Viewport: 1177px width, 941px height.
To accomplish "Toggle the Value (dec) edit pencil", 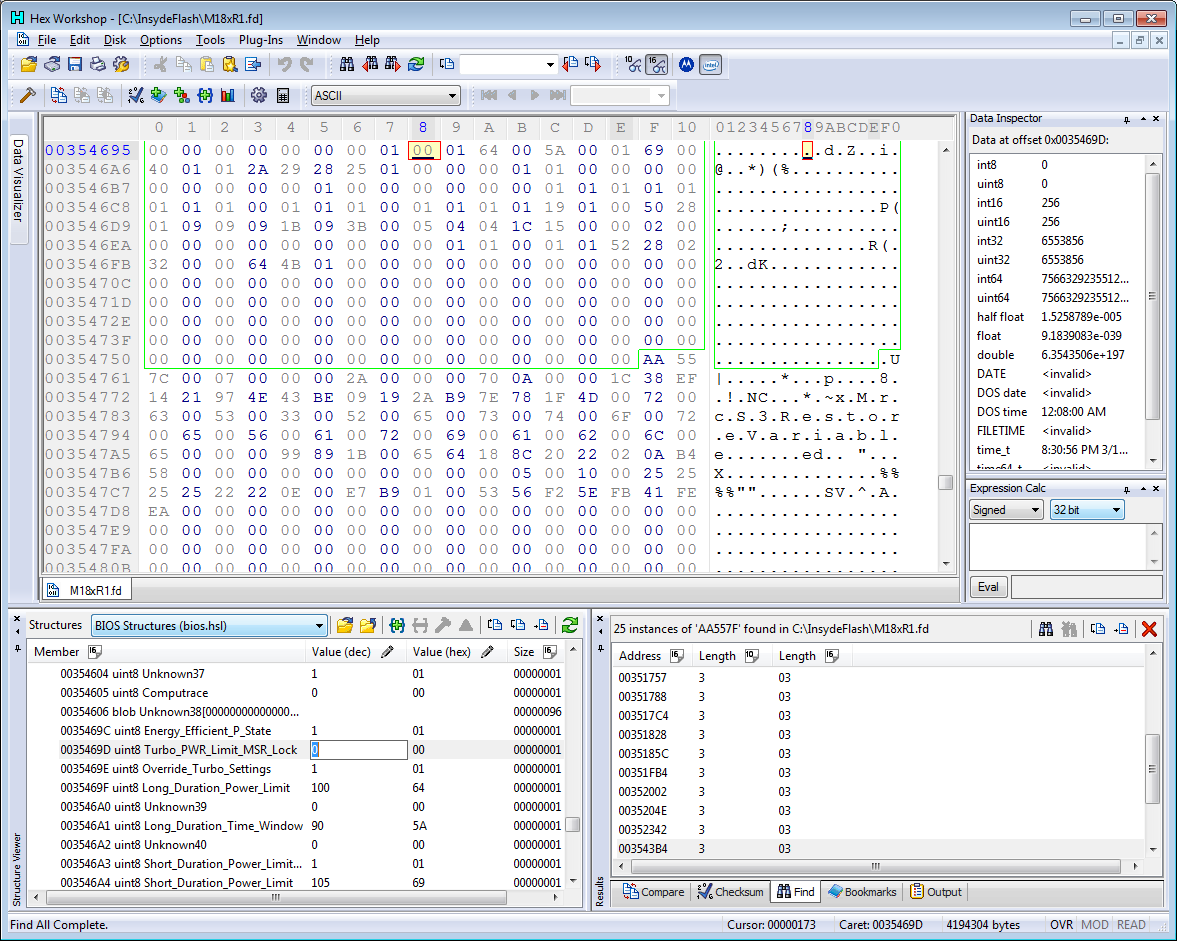I will click(387, 651).
